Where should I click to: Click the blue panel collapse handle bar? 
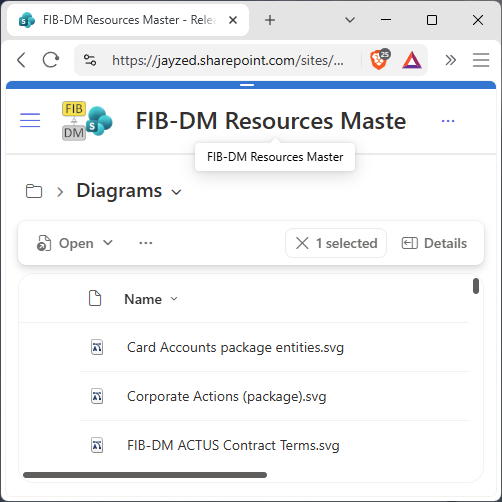pos(247,85)
